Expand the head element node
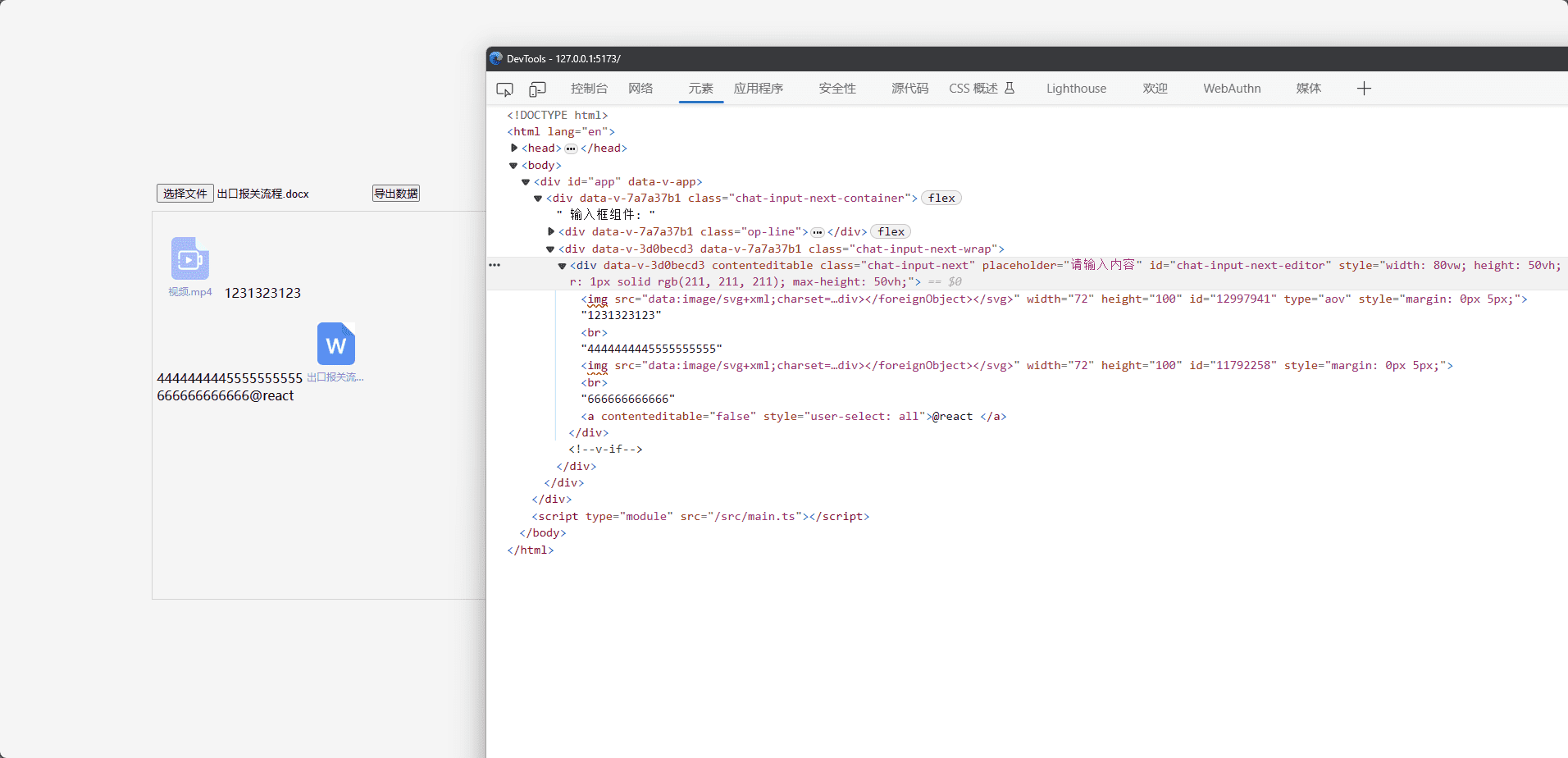This screenshot has width=1568, height=758. 513,148
